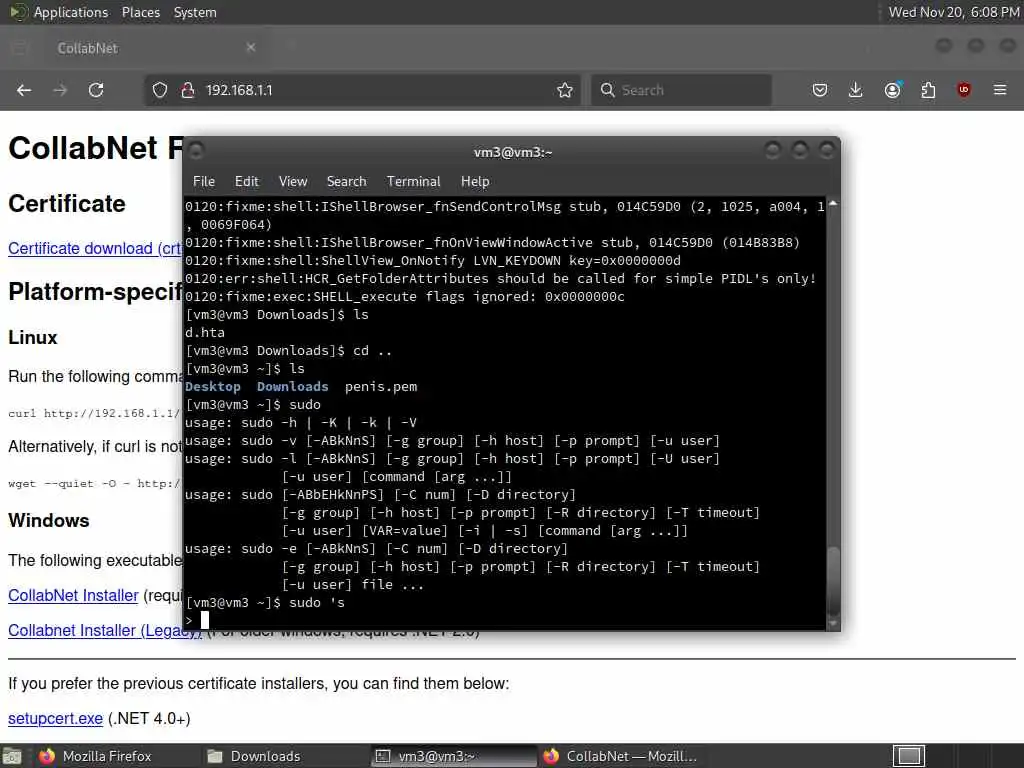Click the Firefox forward arrow

60,90
